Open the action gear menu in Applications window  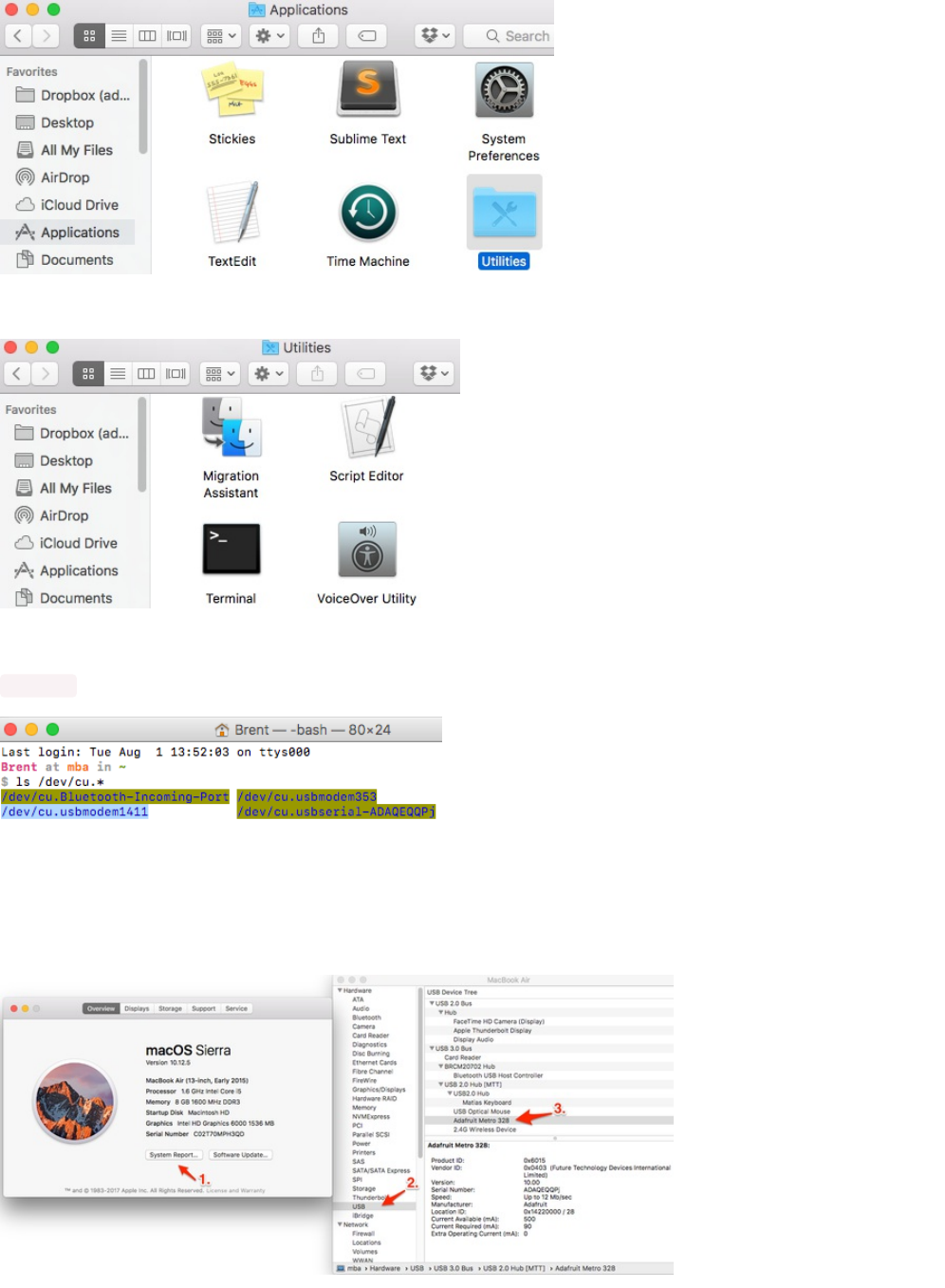tap(269, 36)
